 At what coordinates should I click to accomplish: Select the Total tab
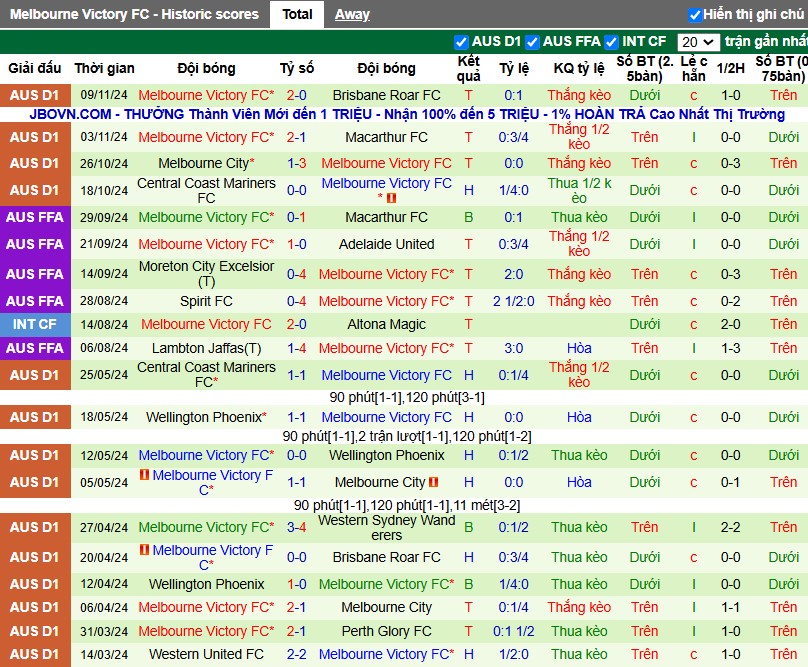pyautogui.click(x=297, y=14)
